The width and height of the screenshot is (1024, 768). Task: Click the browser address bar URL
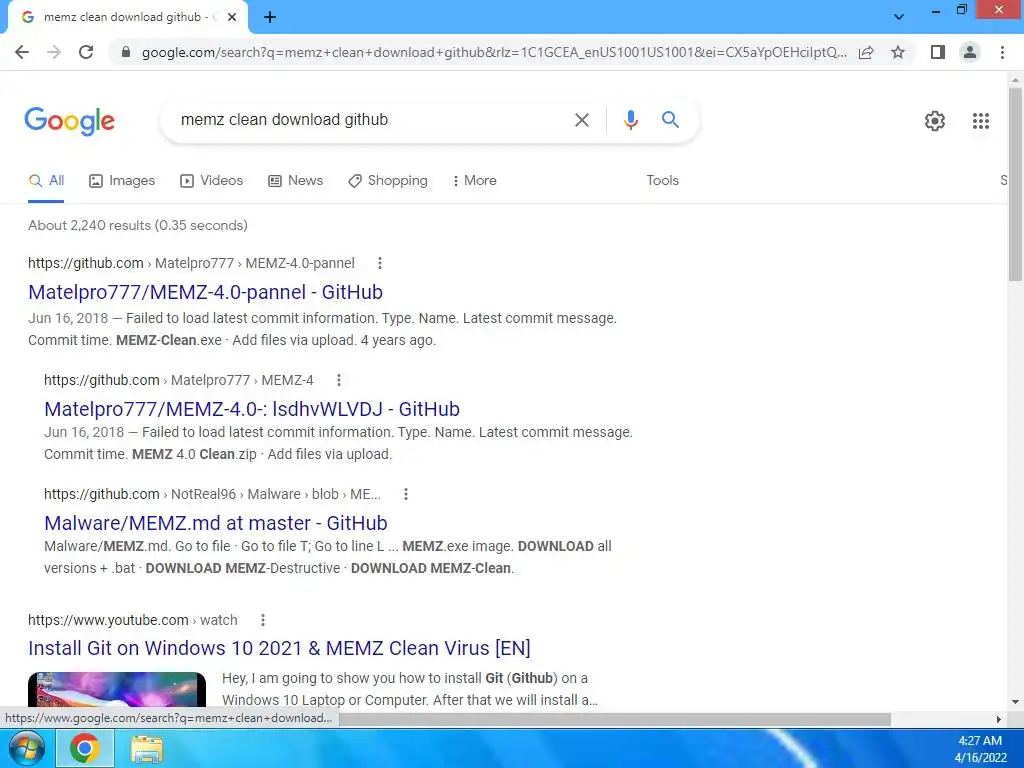coord(494,52)
